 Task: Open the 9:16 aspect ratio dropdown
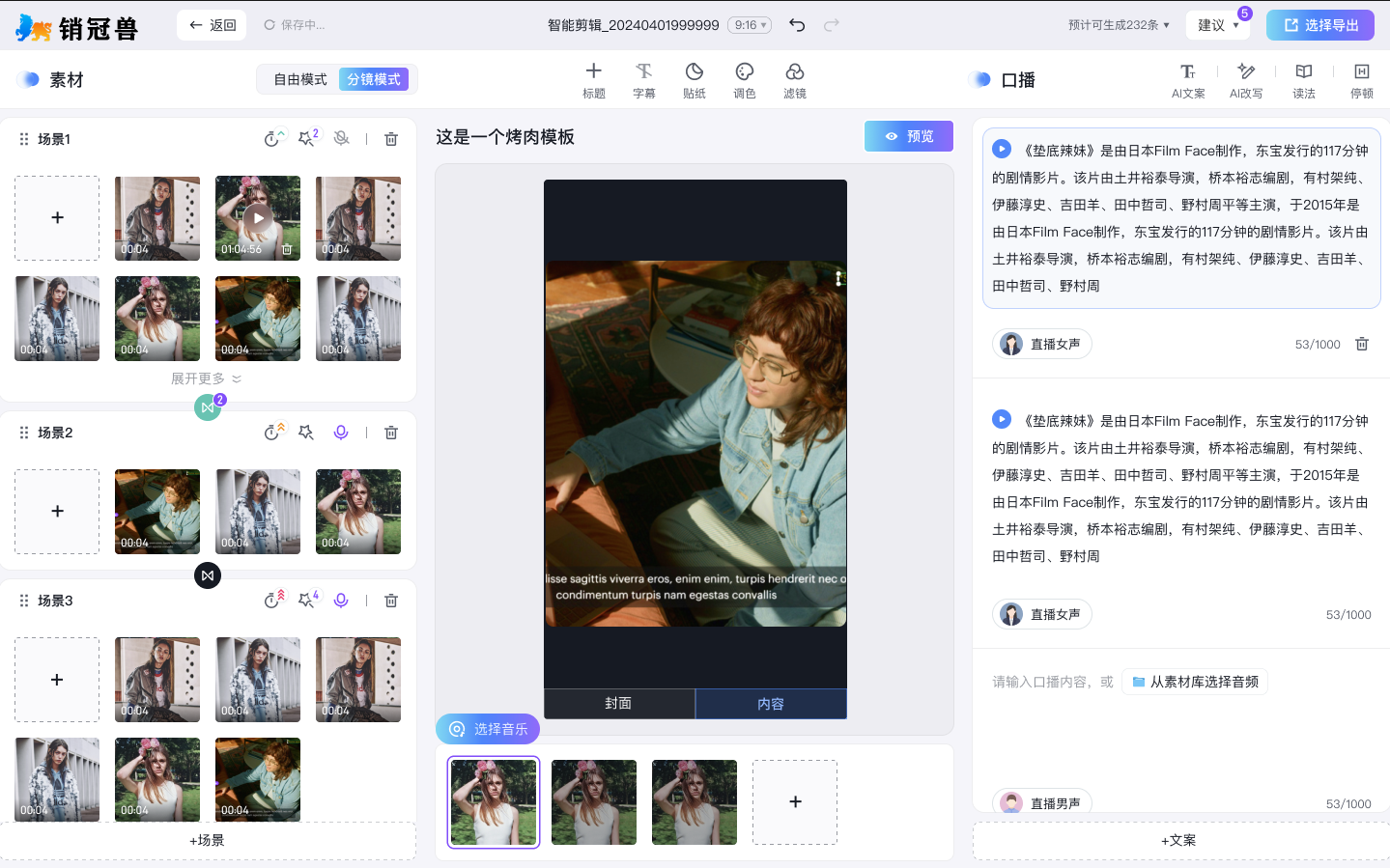click(x=750, y=25)
